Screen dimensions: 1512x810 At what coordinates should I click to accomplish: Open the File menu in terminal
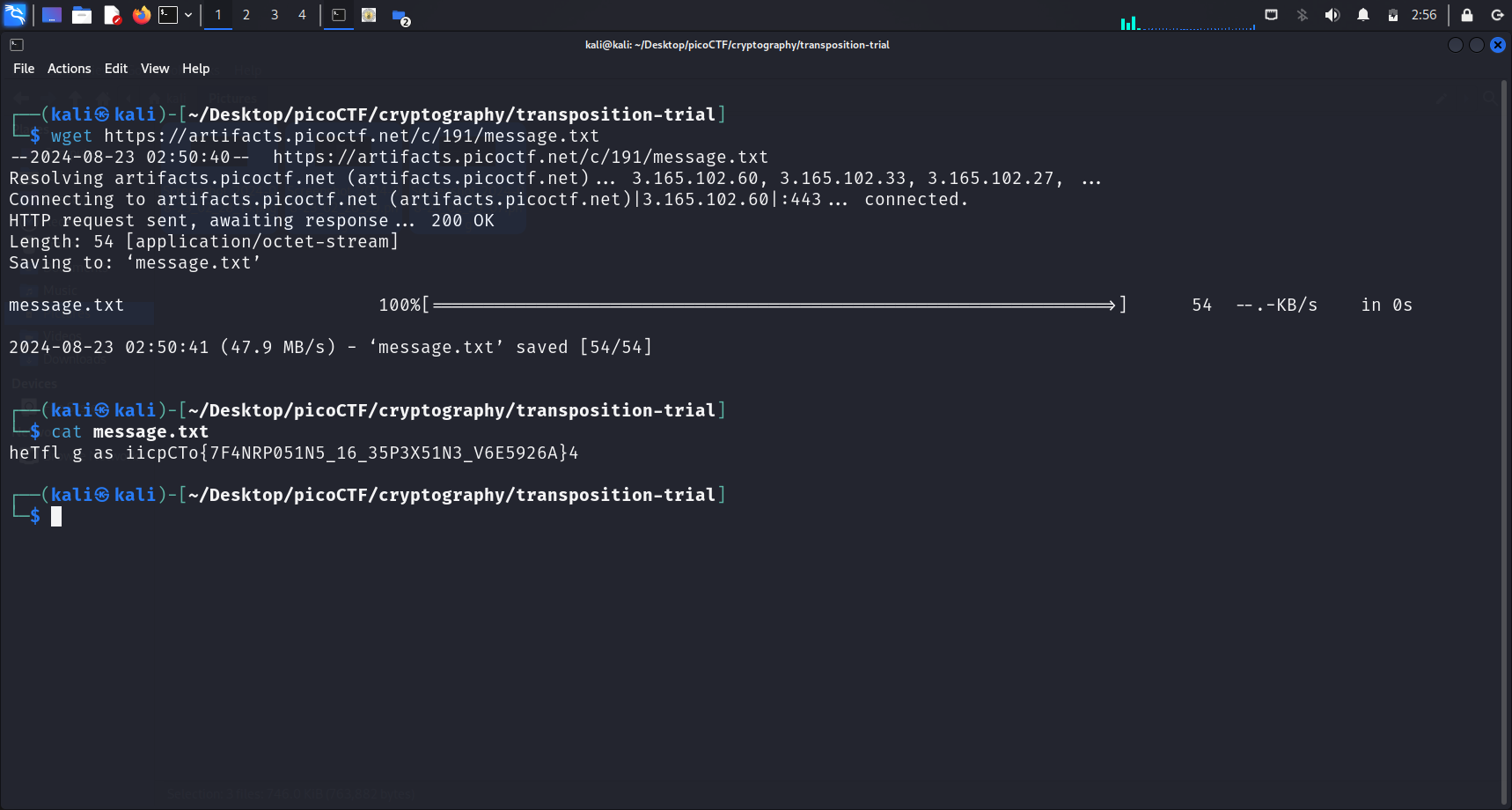pyautogui.click(x=24, y=69)
